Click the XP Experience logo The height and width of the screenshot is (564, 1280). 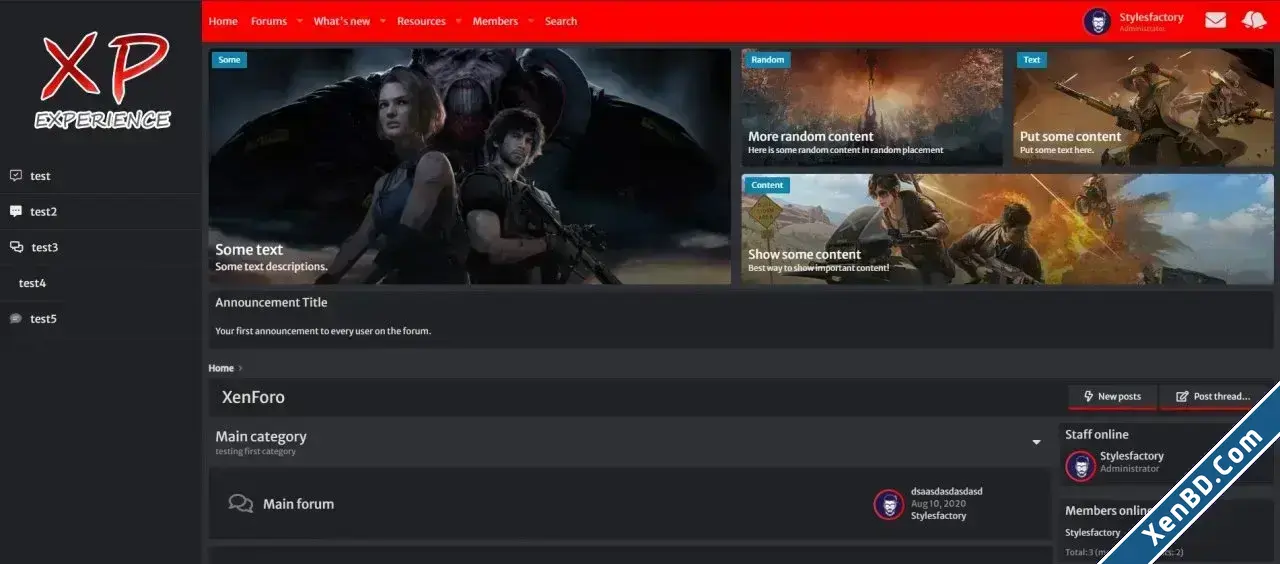(x=103, y=80)
